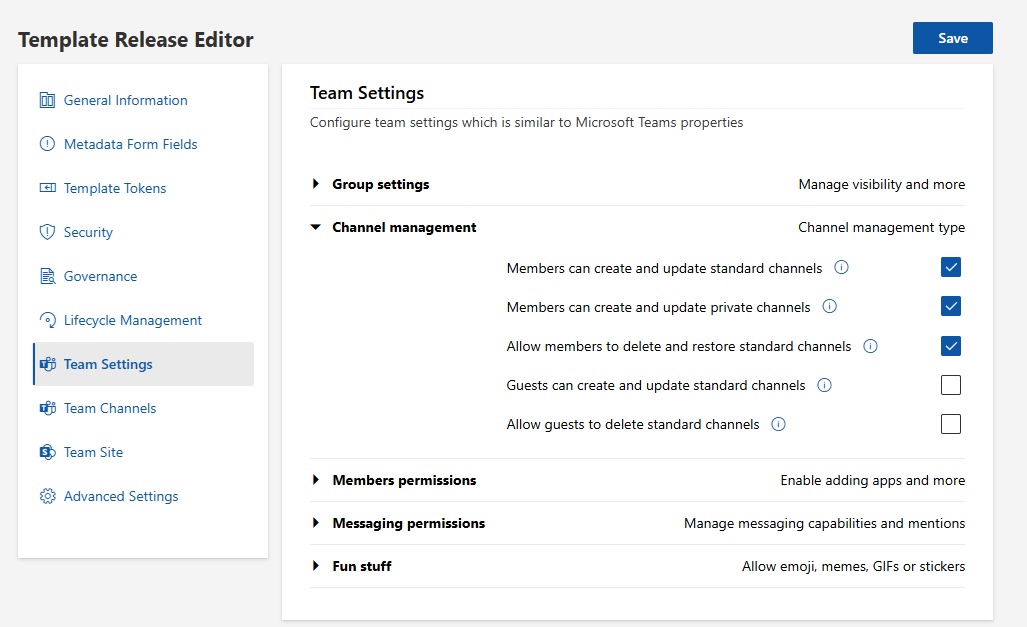
Task: Click the Template Tokens icon
Action: 47,188
